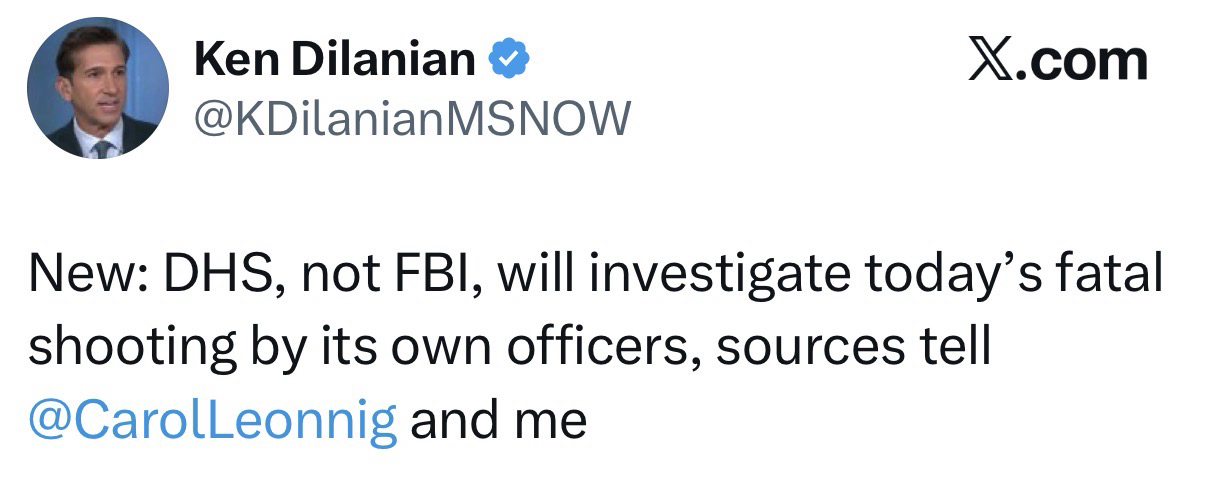Click "and me" ending the tweet
Screen dimensions: 1206x481
click(x=497, y=417)
